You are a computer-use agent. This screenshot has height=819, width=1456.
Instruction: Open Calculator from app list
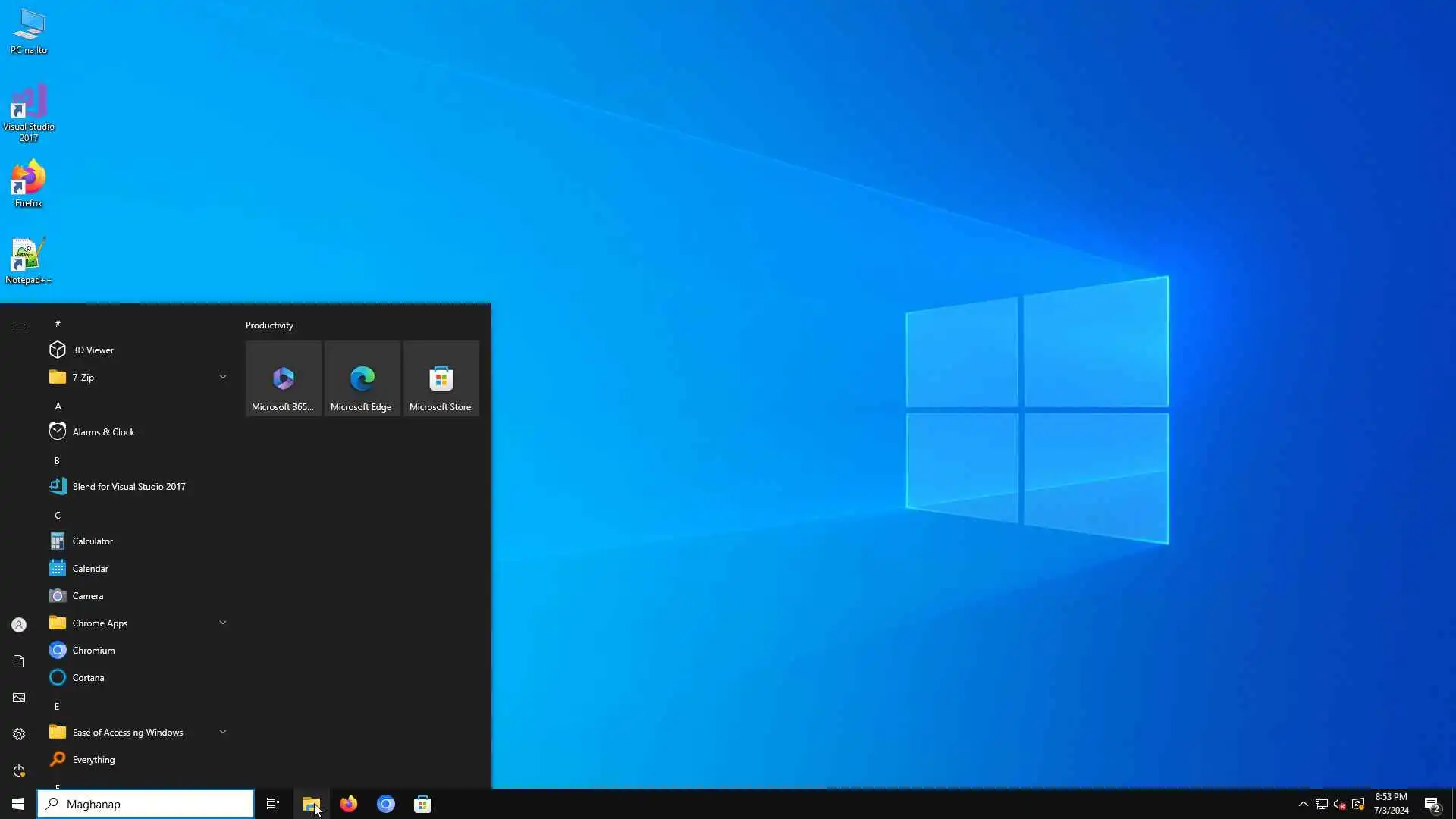tap(93, 541)
